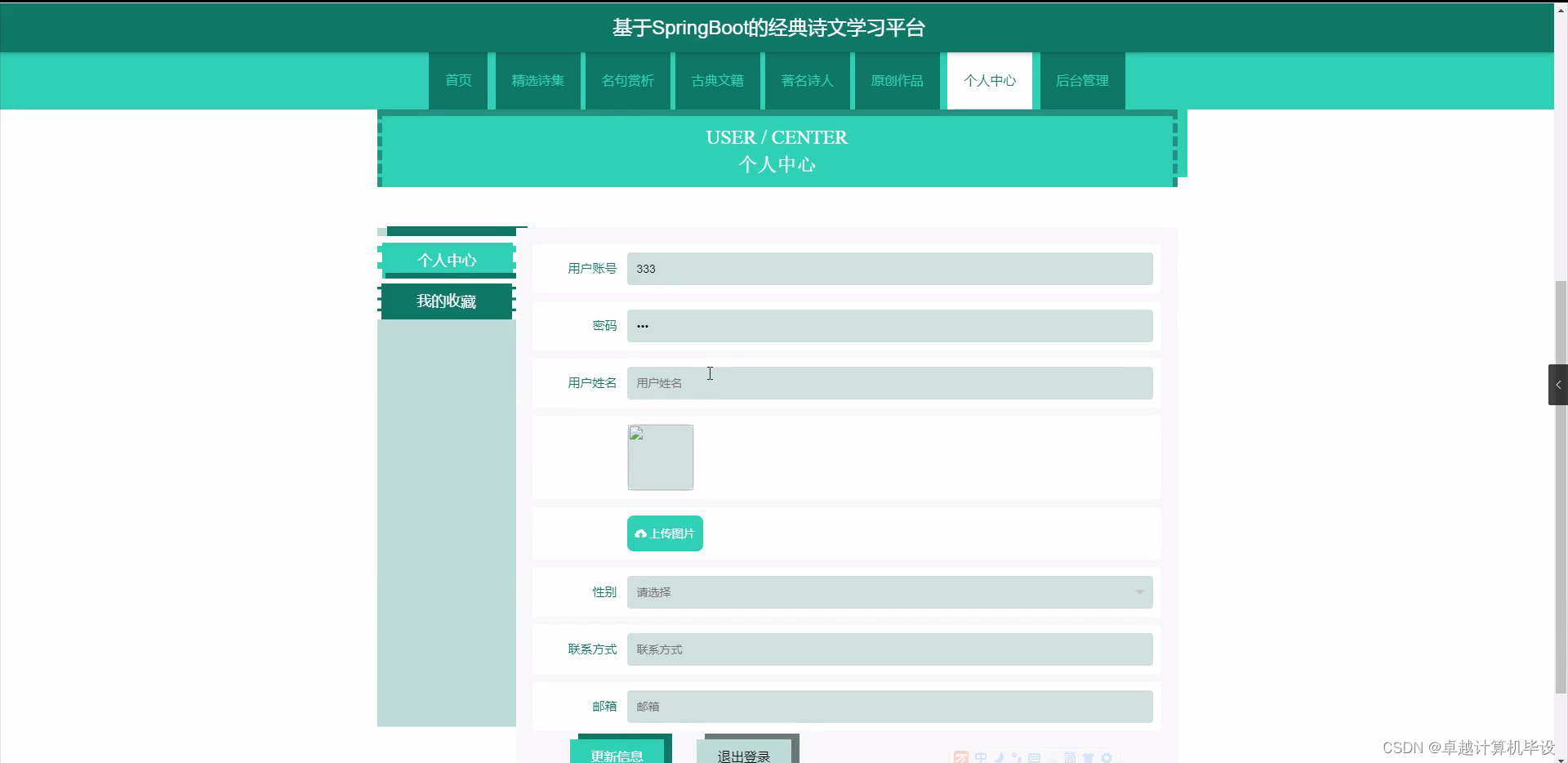Toggle the moon quiet-mode icon
Viewport: 1568px width, 763px height.
1000,757
